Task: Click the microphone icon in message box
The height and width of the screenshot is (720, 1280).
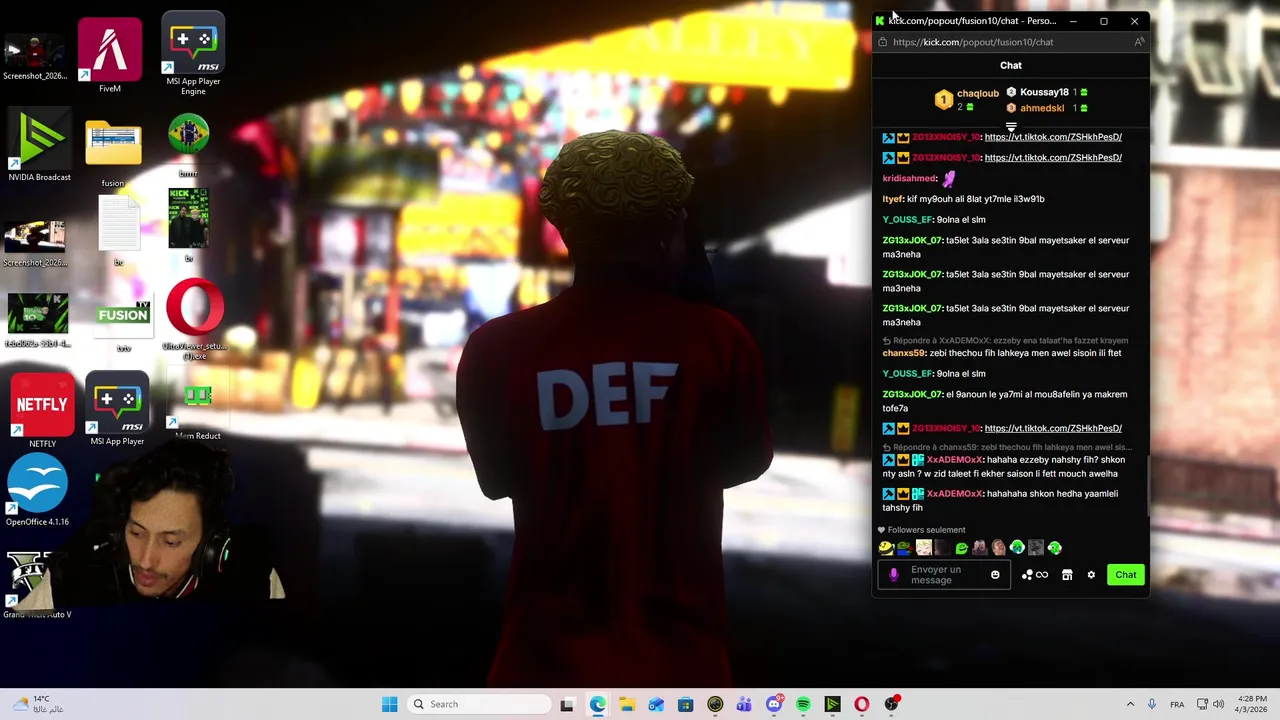Action: point(894,575)
